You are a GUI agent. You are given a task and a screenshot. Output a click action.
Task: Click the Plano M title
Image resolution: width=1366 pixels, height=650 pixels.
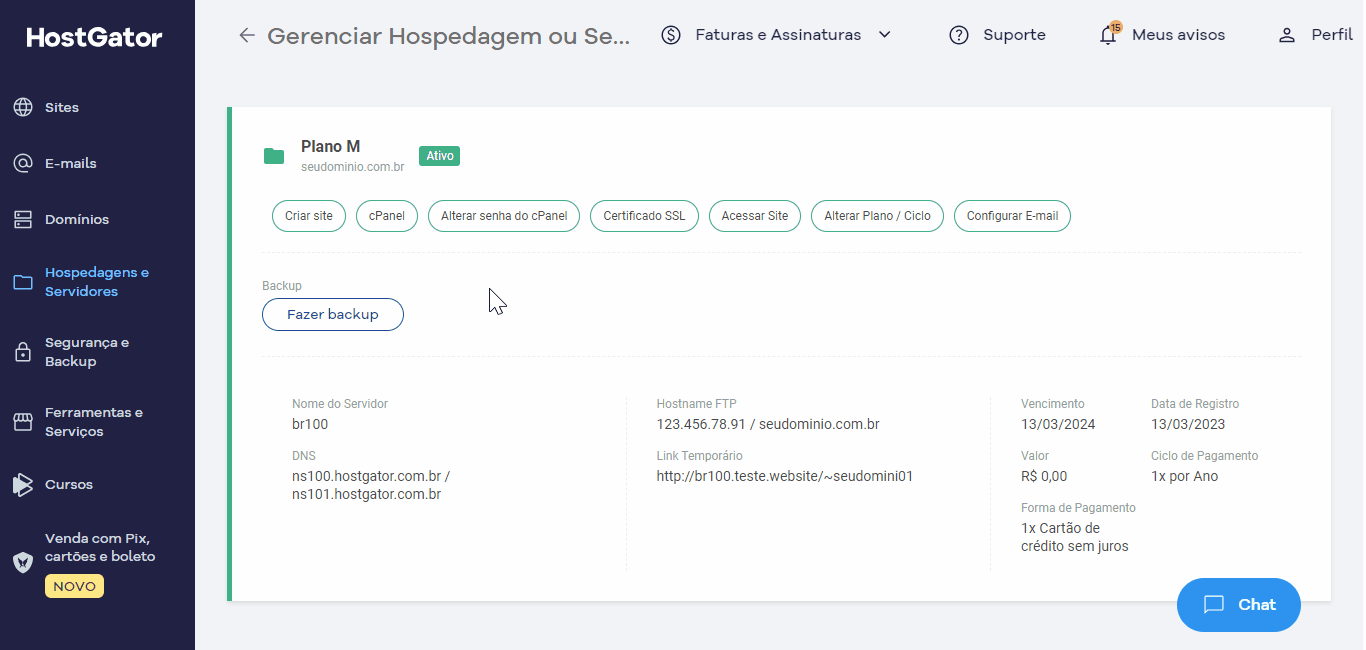(331, 147)
